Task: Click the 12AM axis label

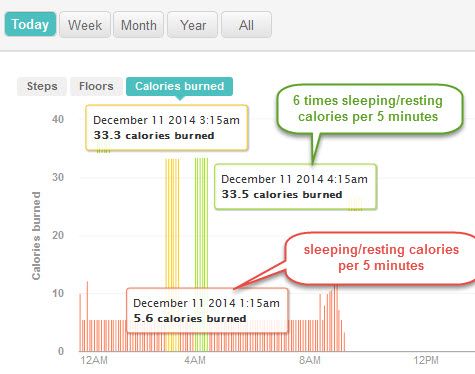Action: (x=94, y=360)
